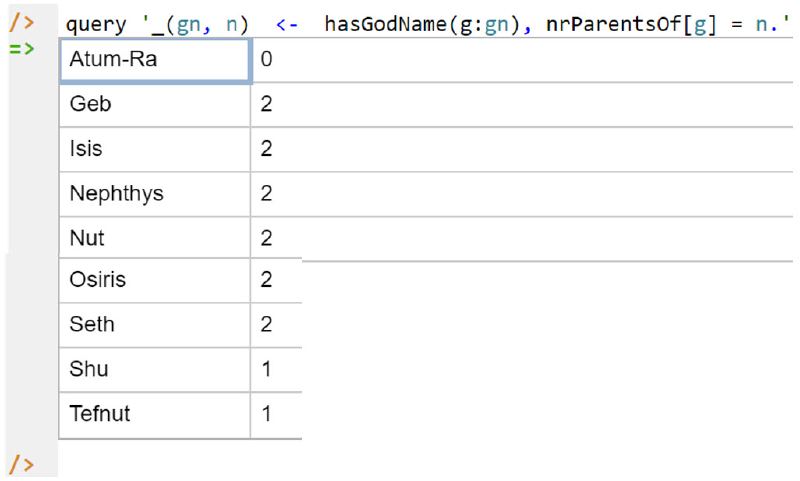Image resolution: width=800 pixels, height=481 pixels.
Task: Select the Osiris name cell
Action: click(x=155, y=280)
